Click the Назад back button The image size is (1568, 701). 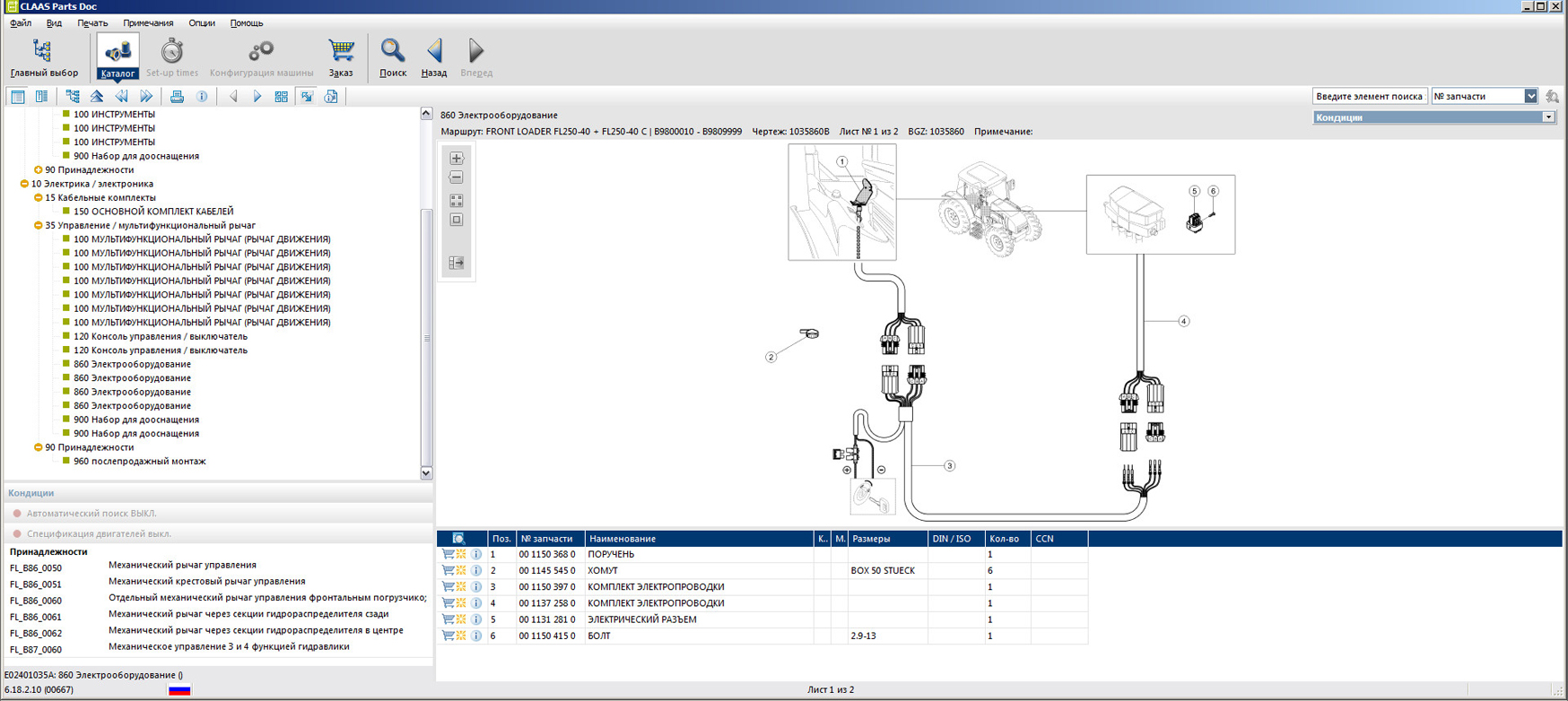pos(434,56)
